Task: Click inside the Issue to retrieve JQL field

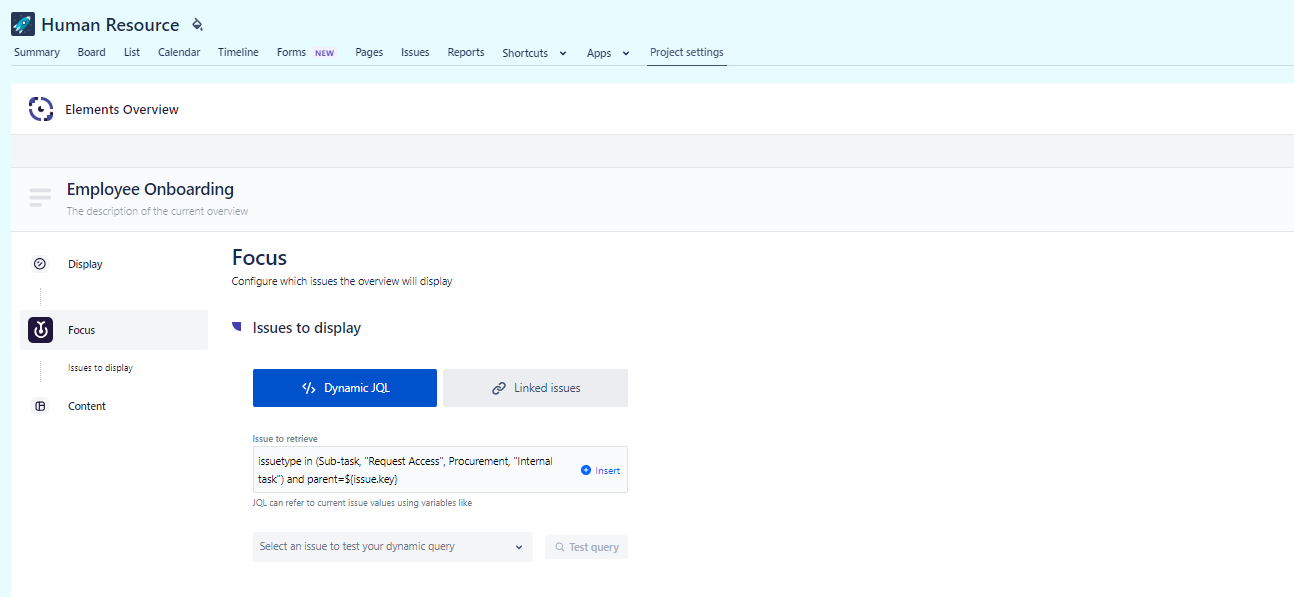Action: (x=410, y=469)
